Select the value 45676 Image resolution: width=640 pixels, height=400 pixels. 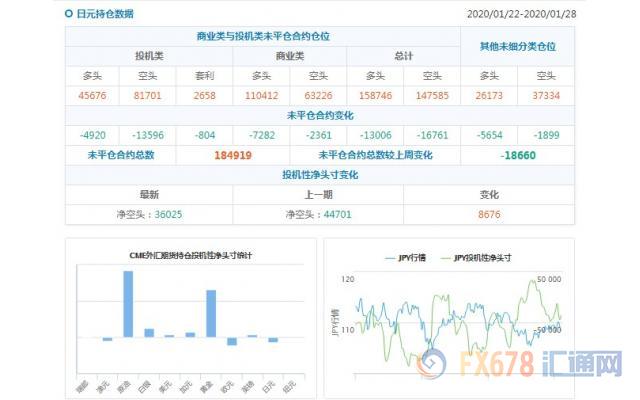tap(92, 96)
